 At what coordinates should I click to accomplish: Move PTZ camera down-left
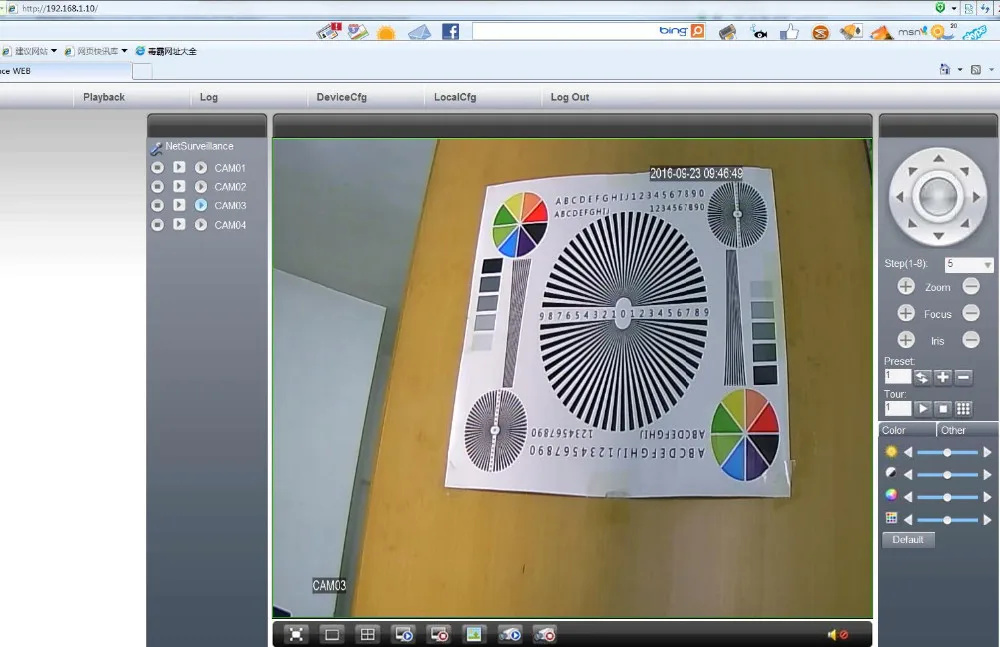(x=912, y=223)
